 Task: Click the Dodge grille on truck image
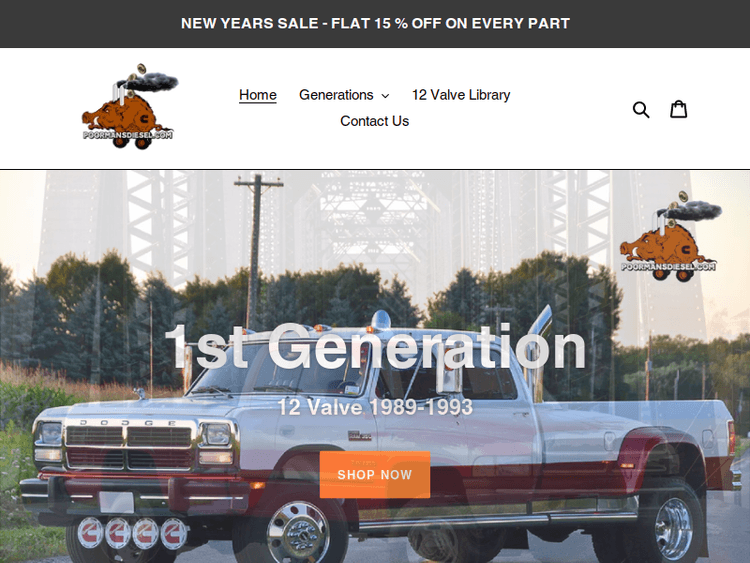pos(129,447)
